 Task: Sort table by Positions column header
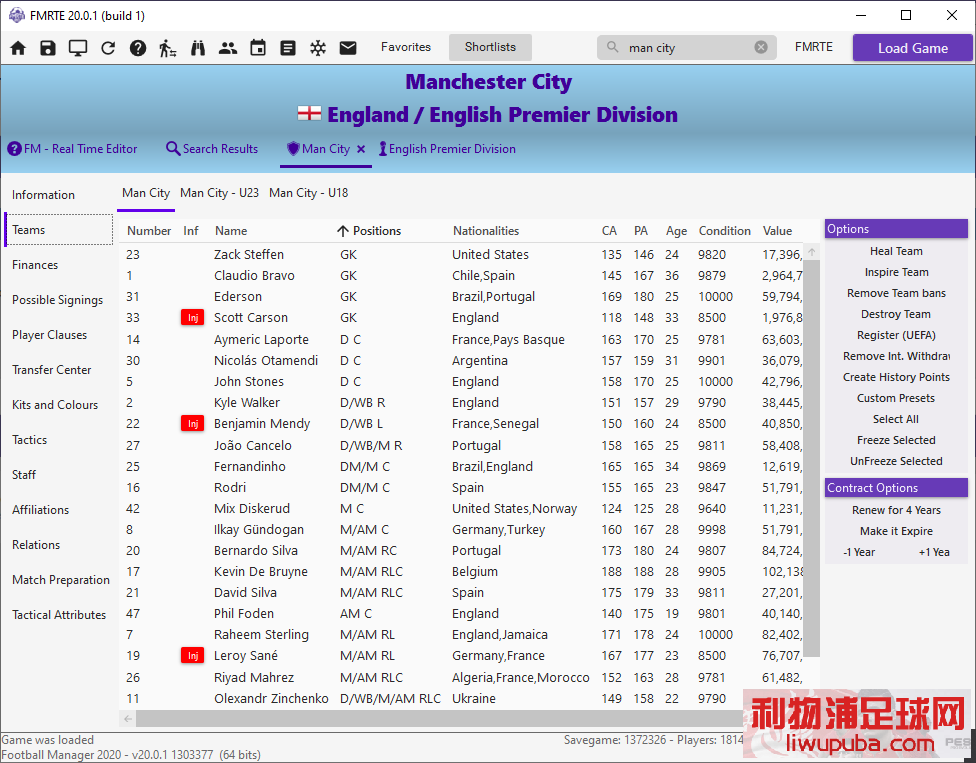377,231
